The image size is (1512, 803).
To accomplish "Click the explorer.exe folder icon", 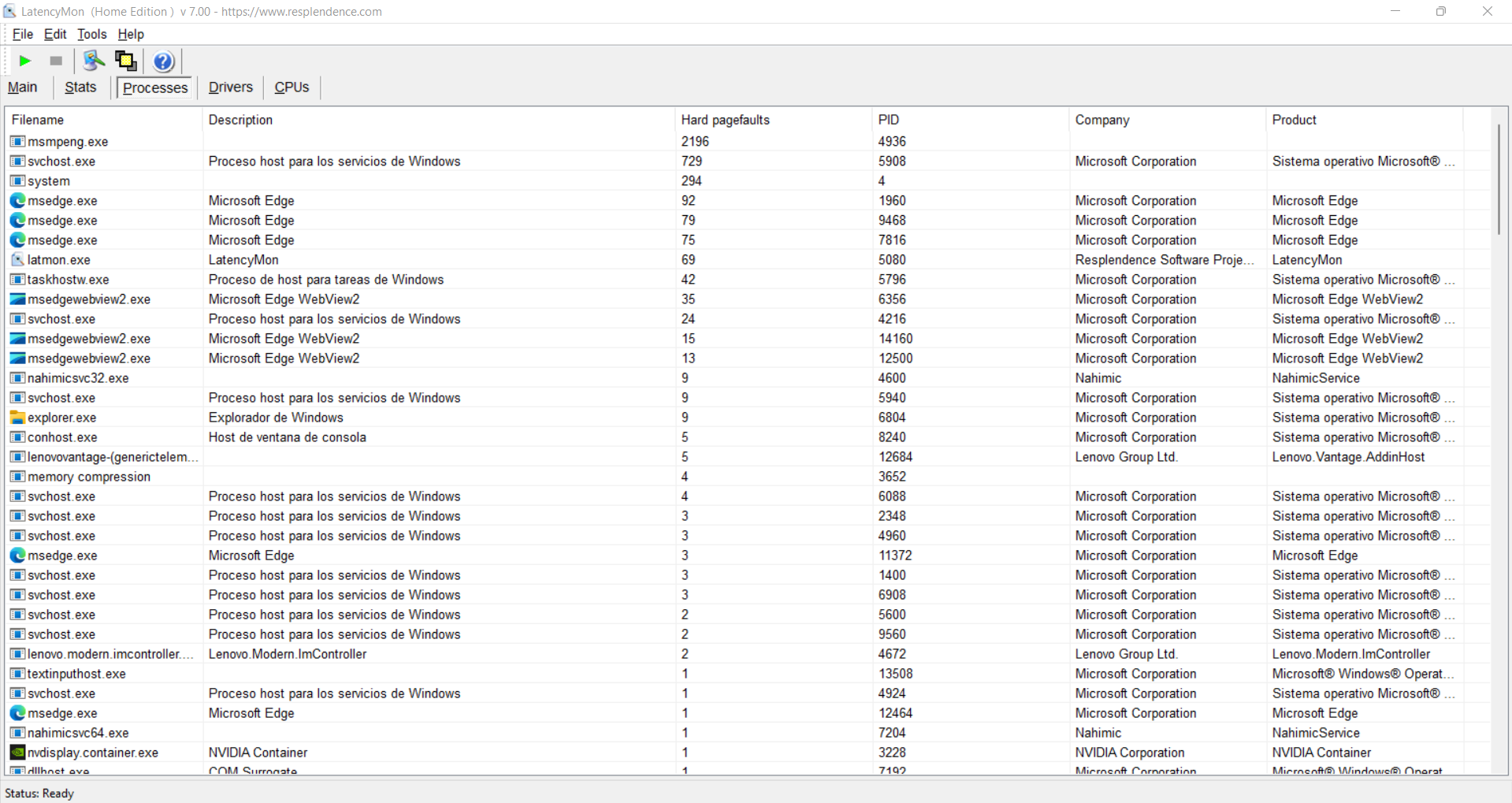I will [17, 418].
